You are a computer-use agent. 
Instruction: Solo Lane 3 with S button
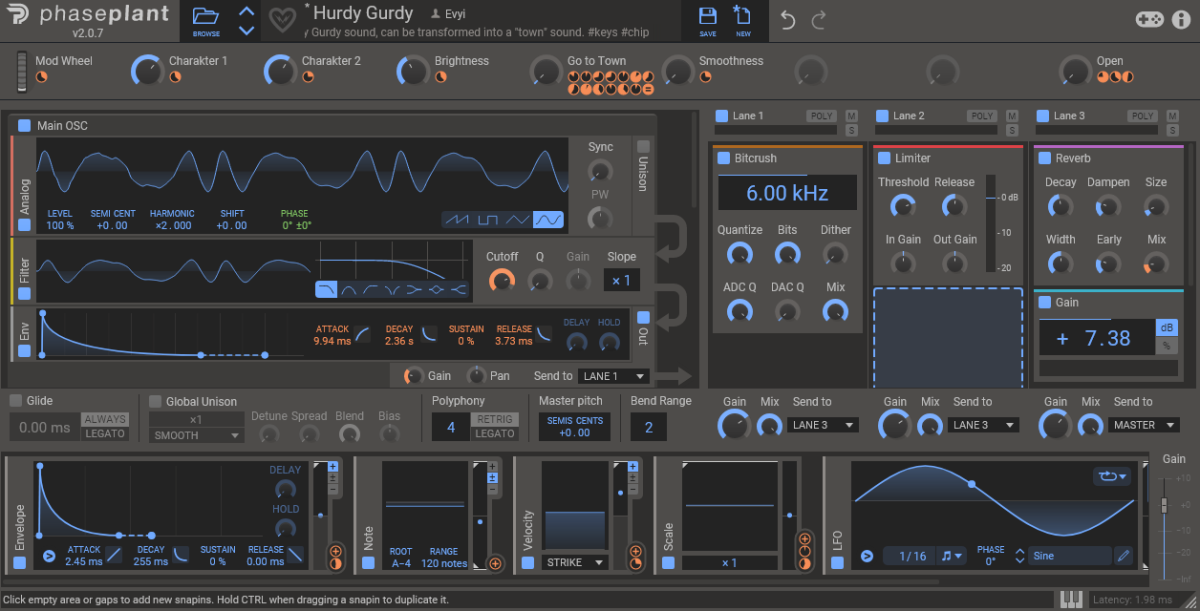tap(1174, 130)
